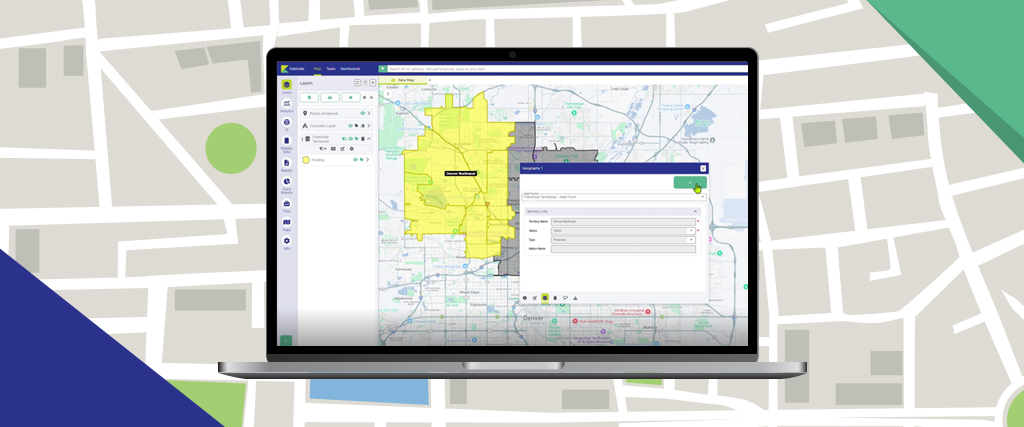The image size is (1024, 427).
Task: Click the edit icon in dialog footer
Action: click(x=535, y=298)
